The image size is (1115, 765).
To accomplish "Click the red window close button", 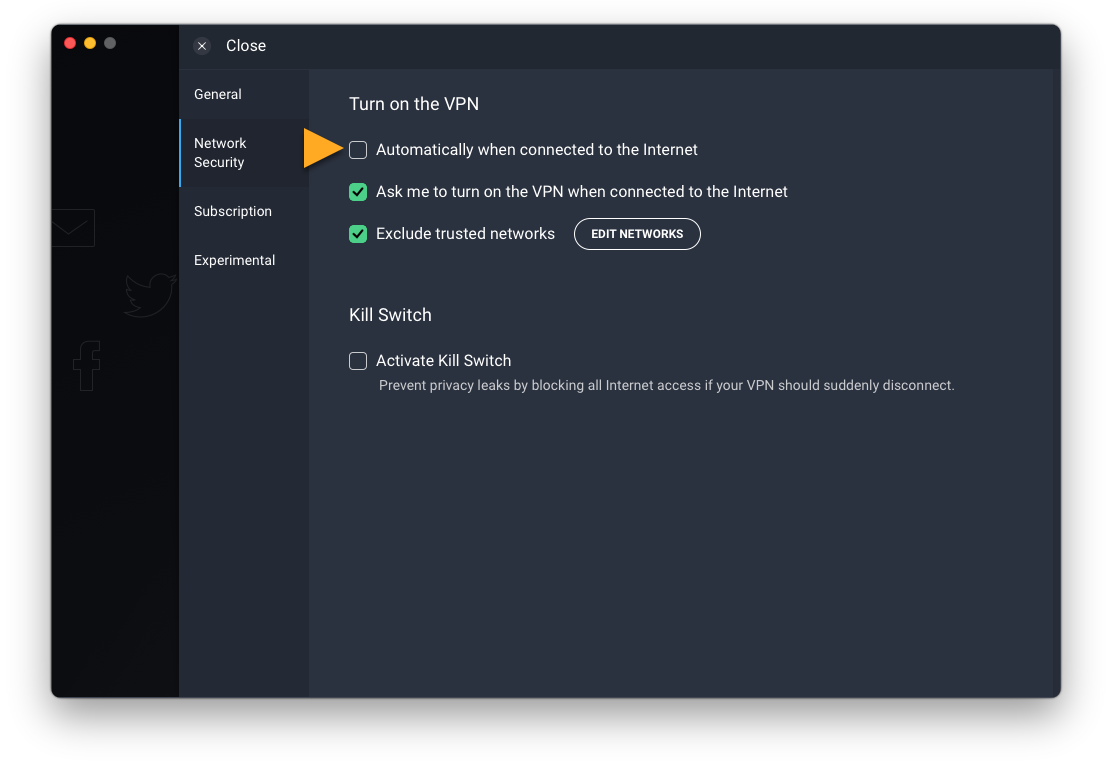I will click(x=70, y=43).
